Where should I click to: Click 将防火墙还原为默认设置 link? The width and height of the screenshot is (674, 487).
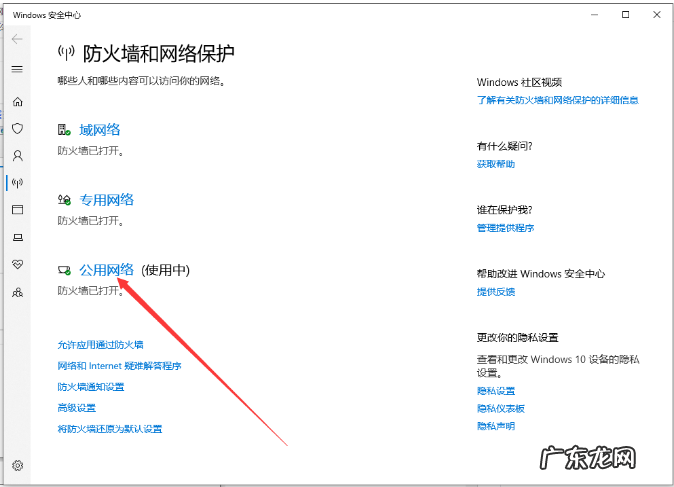[110, 429]
